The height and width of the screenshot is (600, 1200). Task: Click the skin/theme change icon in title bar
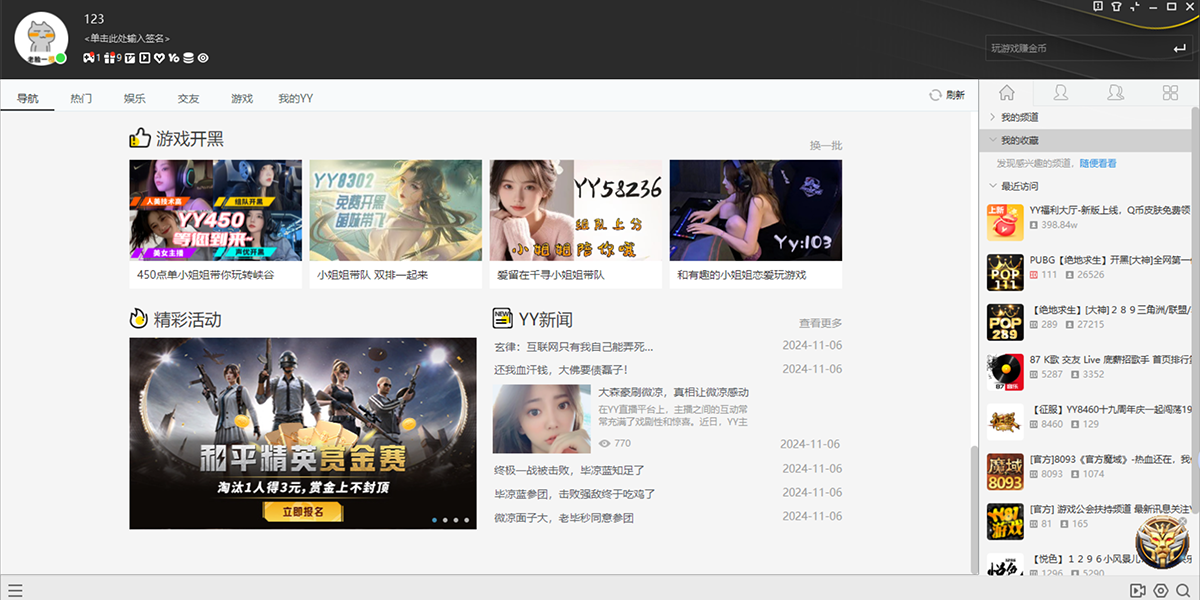pos(1117,8)
